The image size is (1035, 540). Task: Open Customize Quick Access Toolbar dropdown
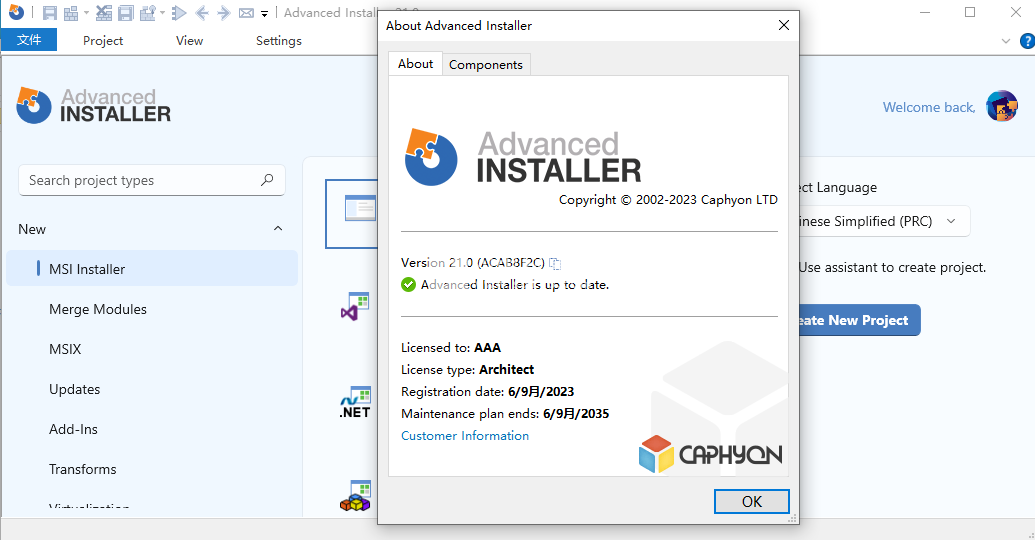[x=264, y=13]
